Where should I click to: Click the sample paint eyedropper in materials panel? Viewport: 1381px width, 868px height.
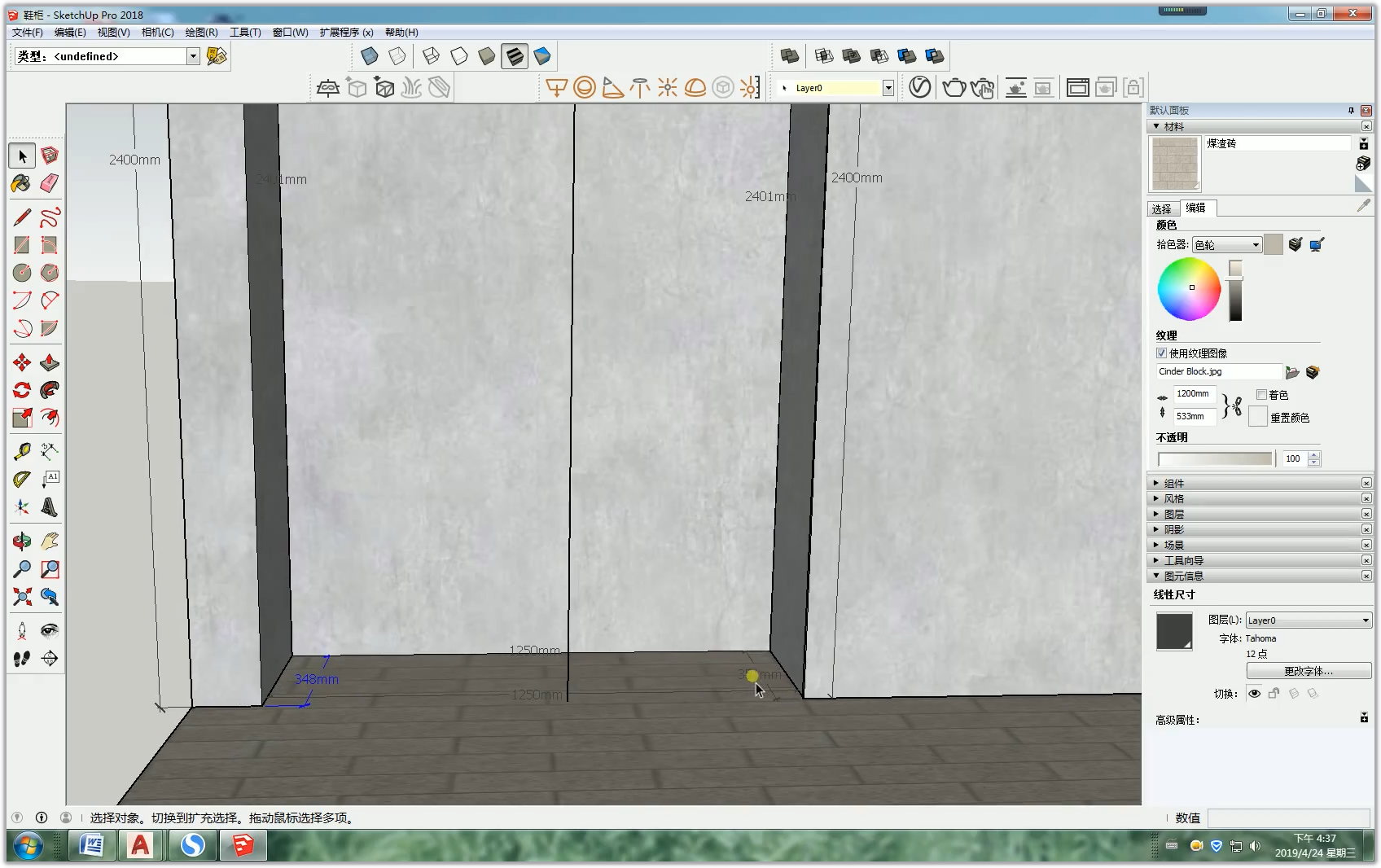[1364, 206]
